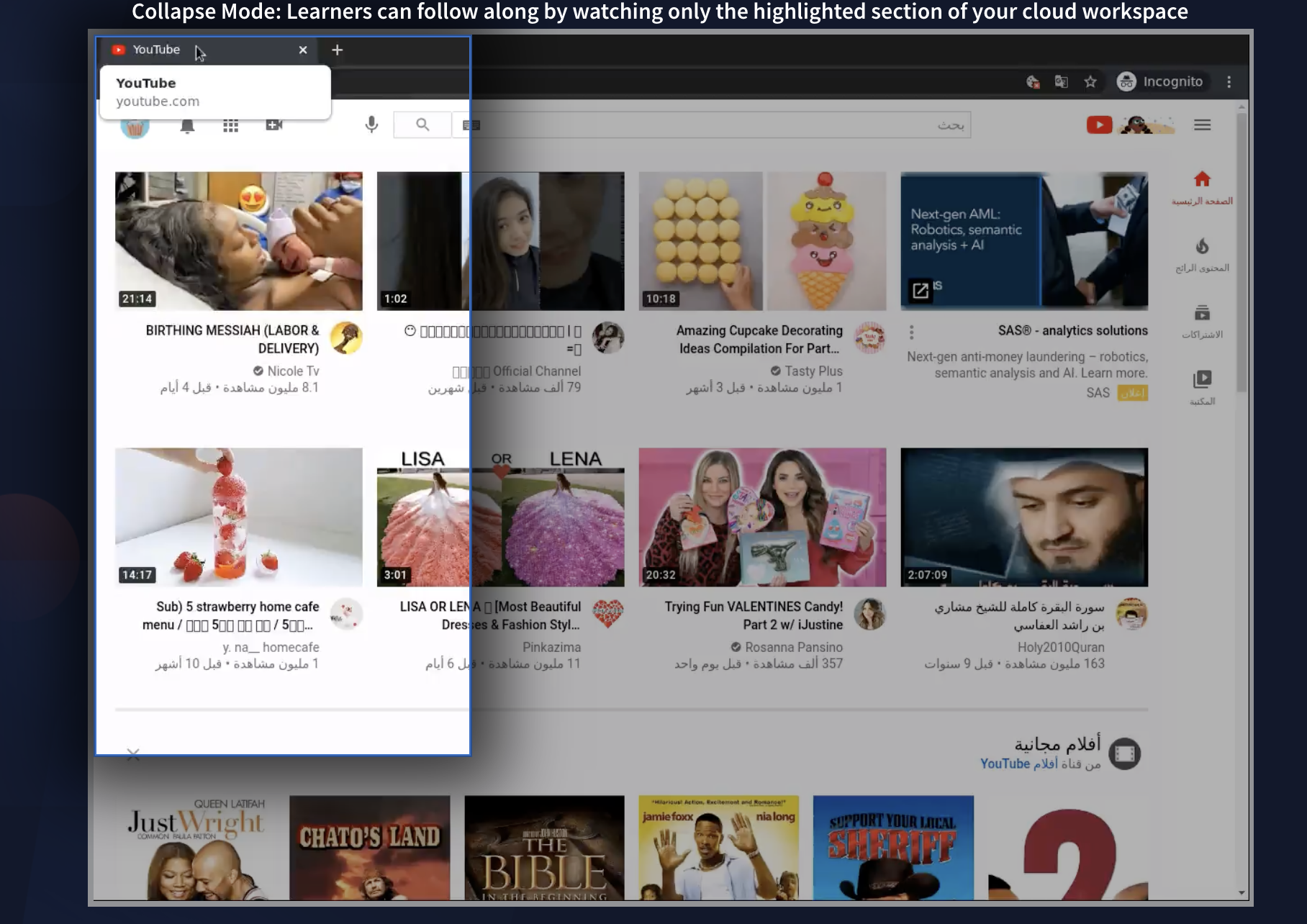Open Support Your Local Sheriff poster
The height and width of the screenshot is (924, 1307).
pyautogui.click(x=893, y=848)
